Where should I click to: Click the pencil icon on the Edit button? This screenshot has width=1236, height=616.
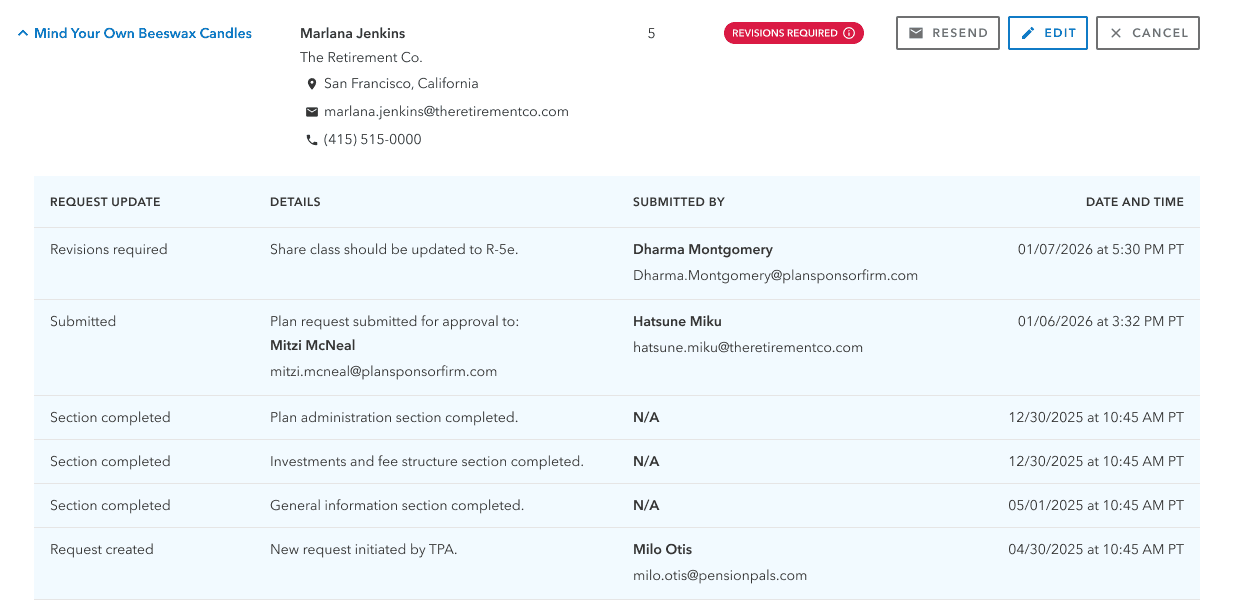coord(1028,33)
